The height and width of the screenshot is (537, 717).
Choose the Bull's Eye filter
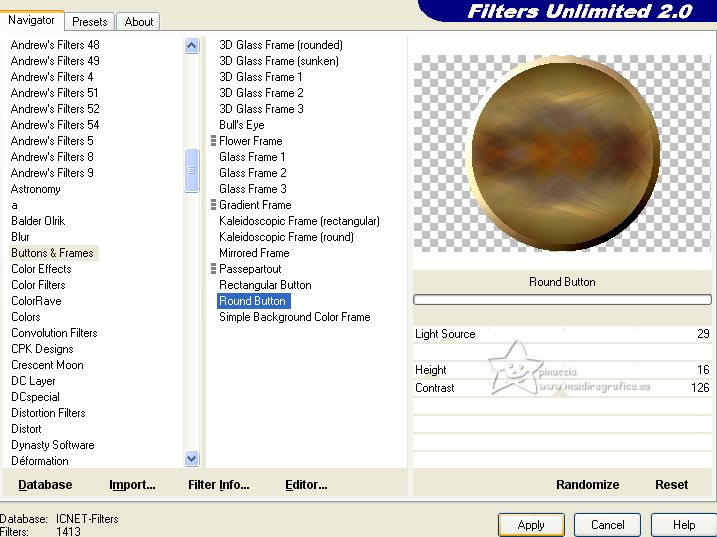(241, 125)
